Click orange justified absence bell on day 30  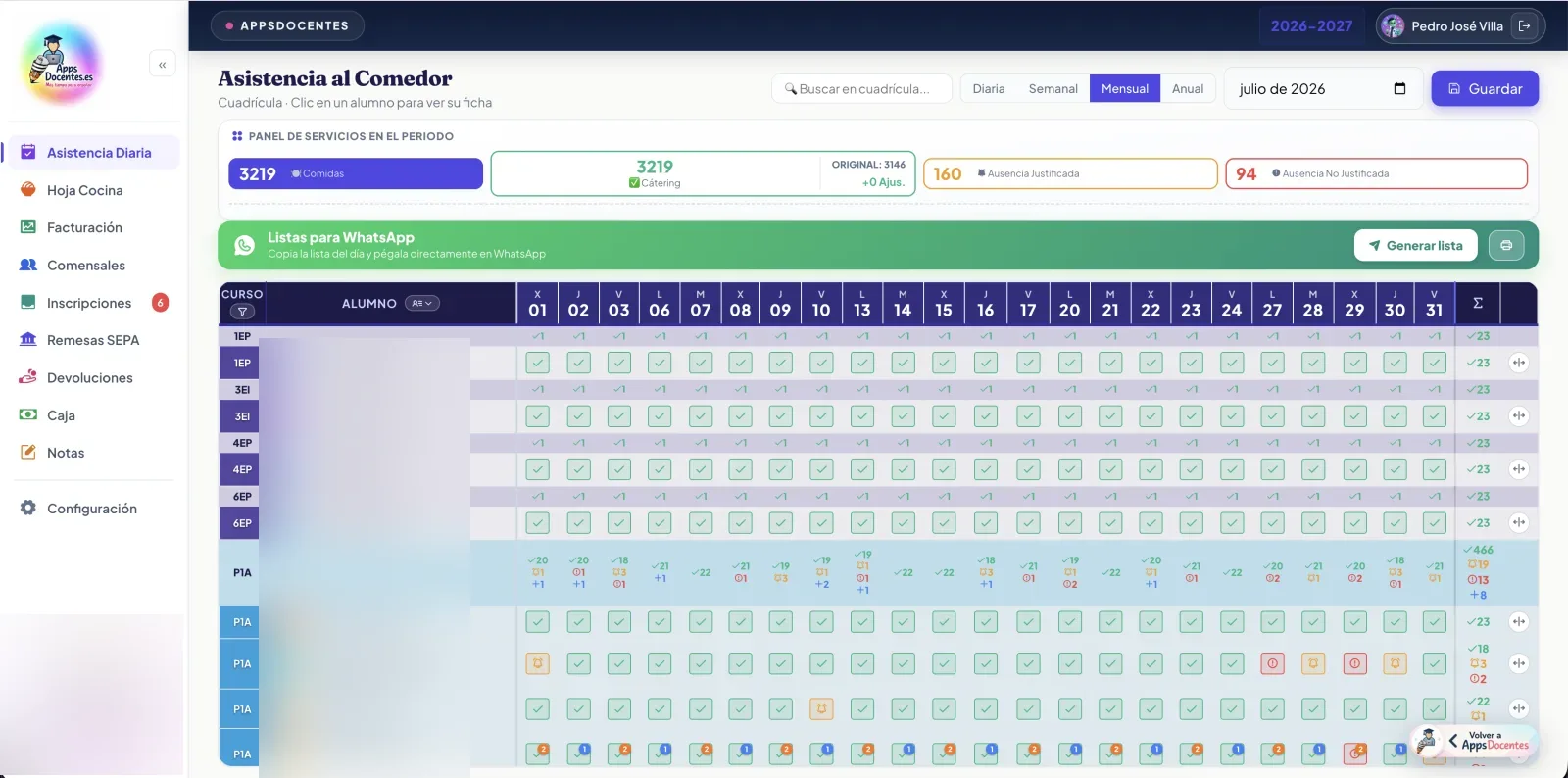pos(1395,663)
